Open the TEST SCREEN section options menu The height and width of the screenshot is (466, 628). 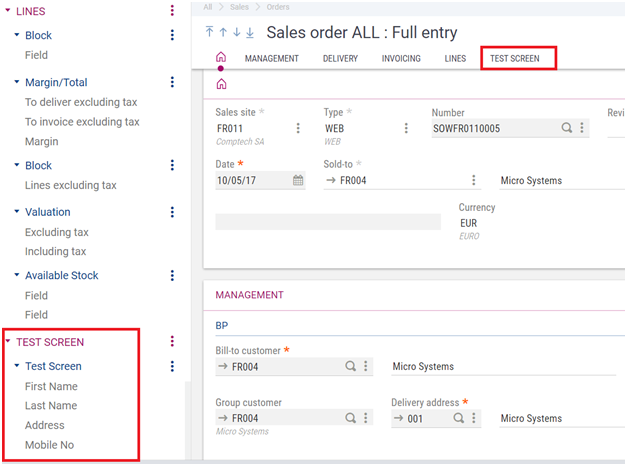pyautogui.click(x=172, y=341)
